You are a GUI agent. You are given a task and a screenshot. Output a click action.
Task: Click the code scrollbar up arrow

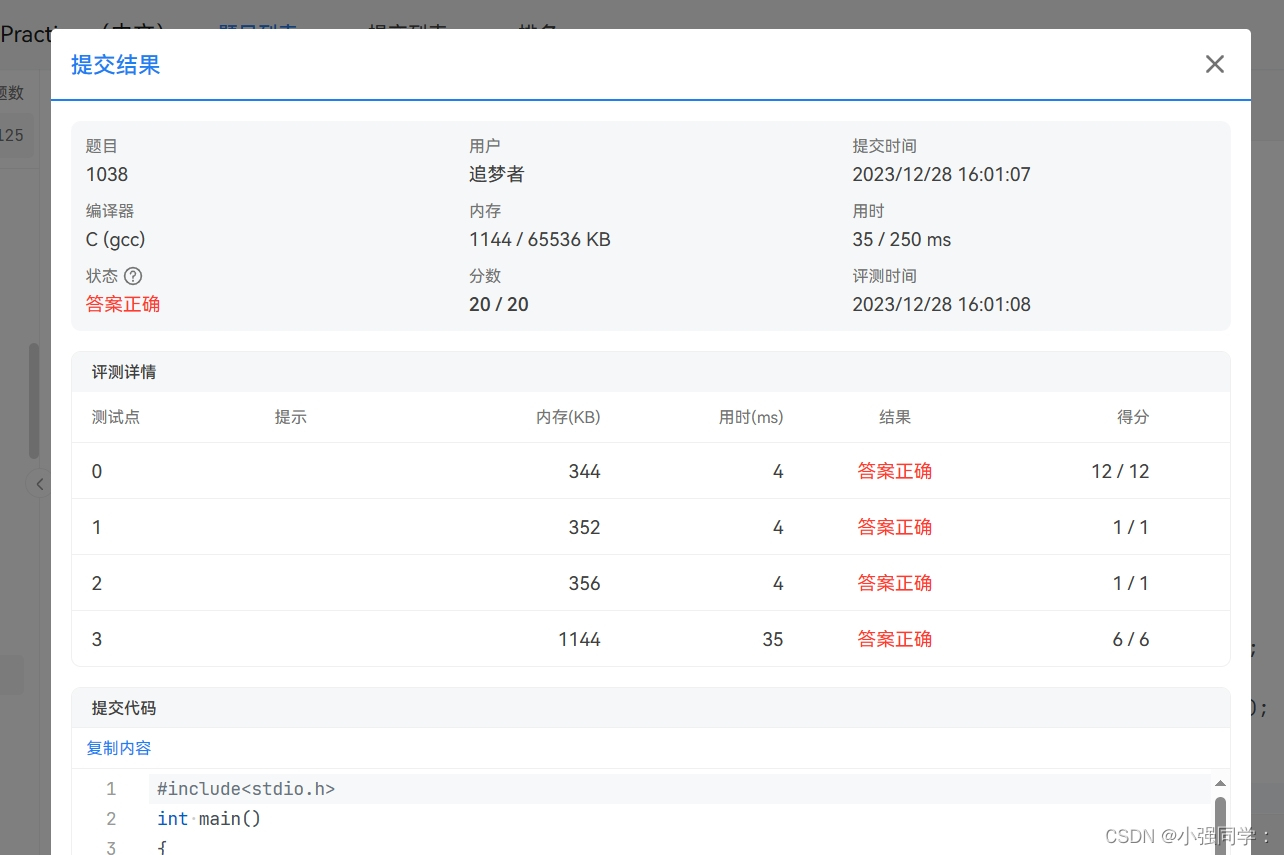tap(1220, 783)
